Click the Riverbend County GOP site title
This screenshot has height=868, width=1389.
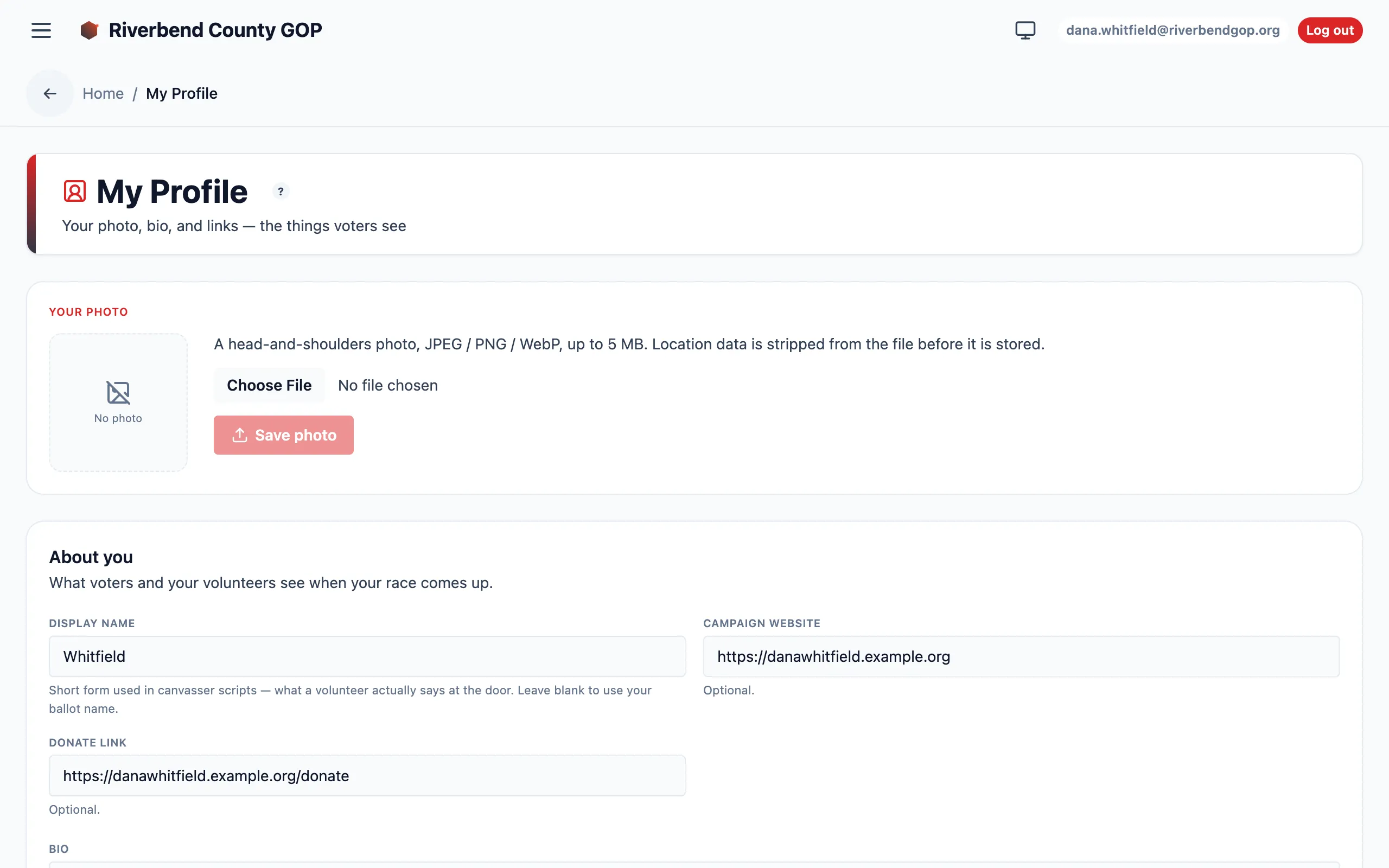click(215, 30)
